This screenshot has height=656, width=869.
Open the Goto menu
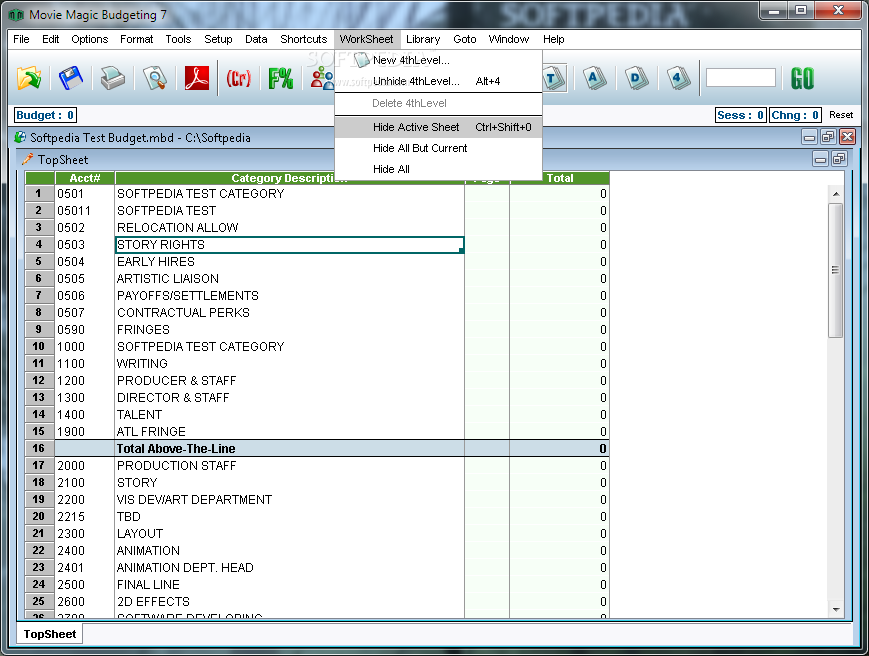[x=464, y=39]
